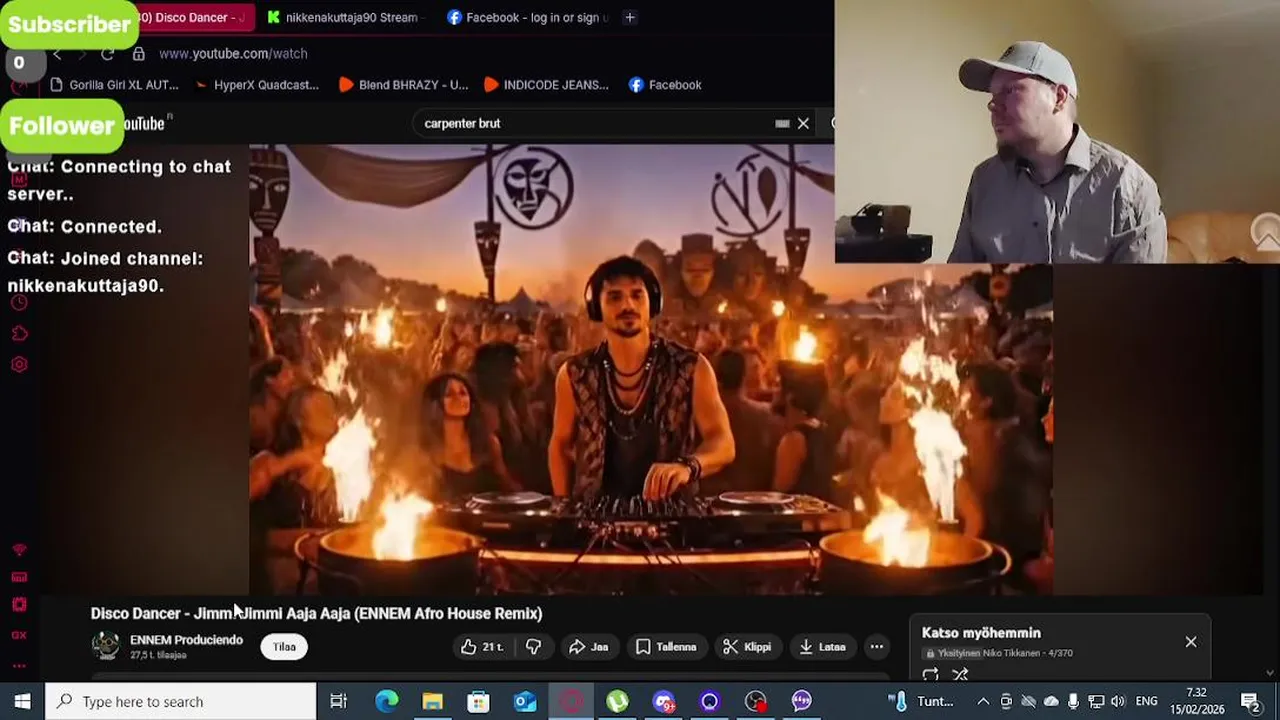Open more actions three-dots under video
1280x720 pixels.
[876, 647]
